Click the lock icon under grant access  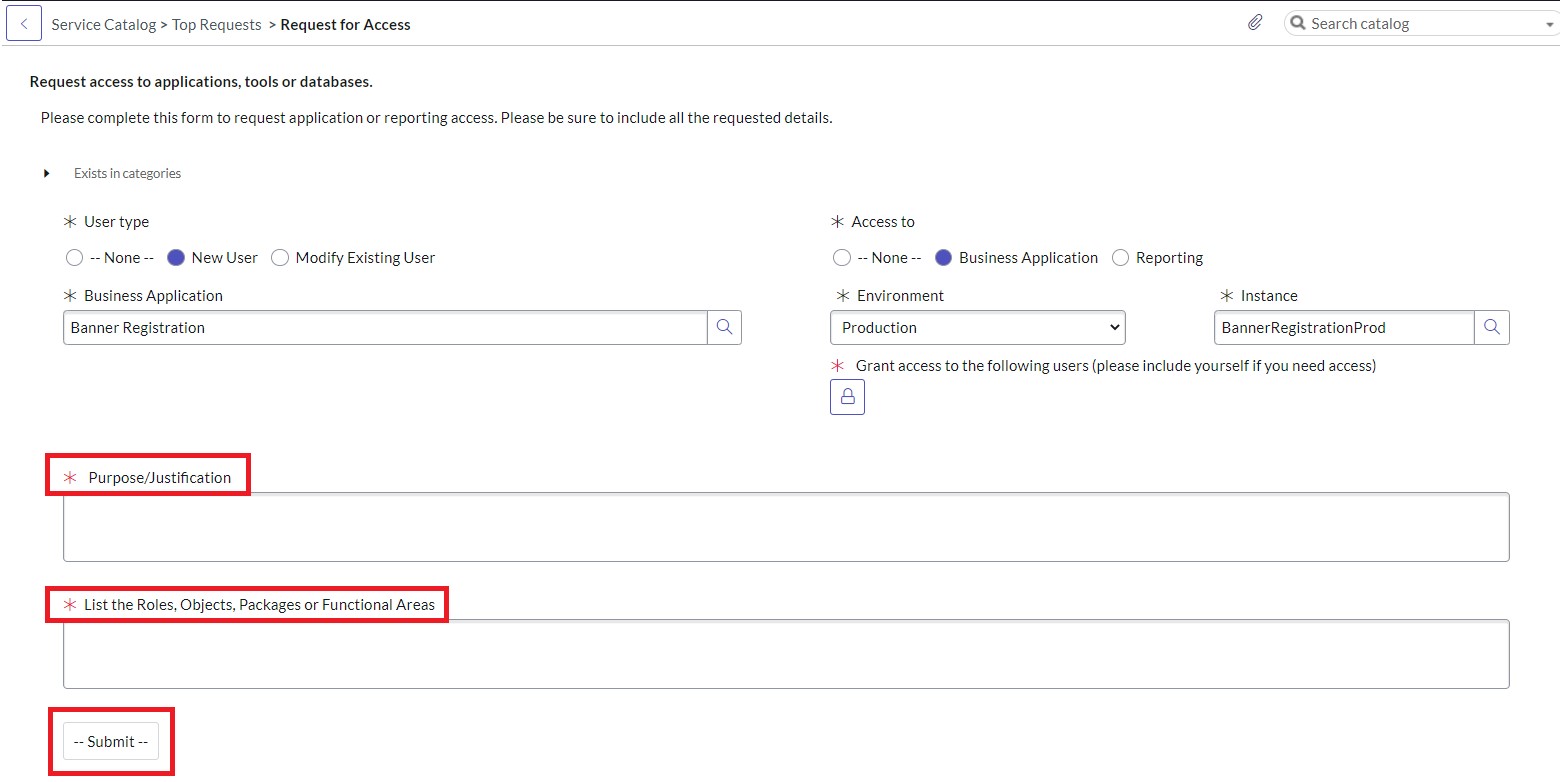847,397
